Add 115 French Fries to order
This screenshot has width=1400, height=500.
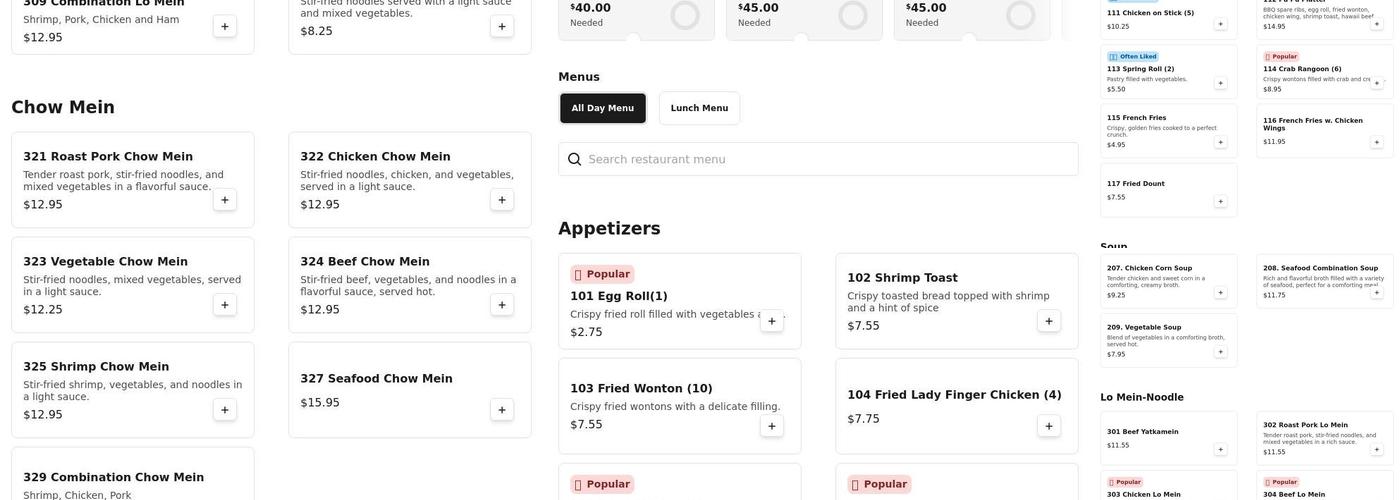(1220, 142)
